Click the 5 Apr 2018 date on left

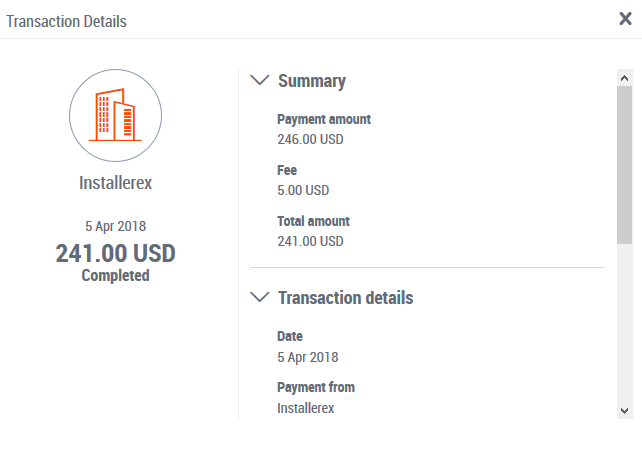point(115,226)
